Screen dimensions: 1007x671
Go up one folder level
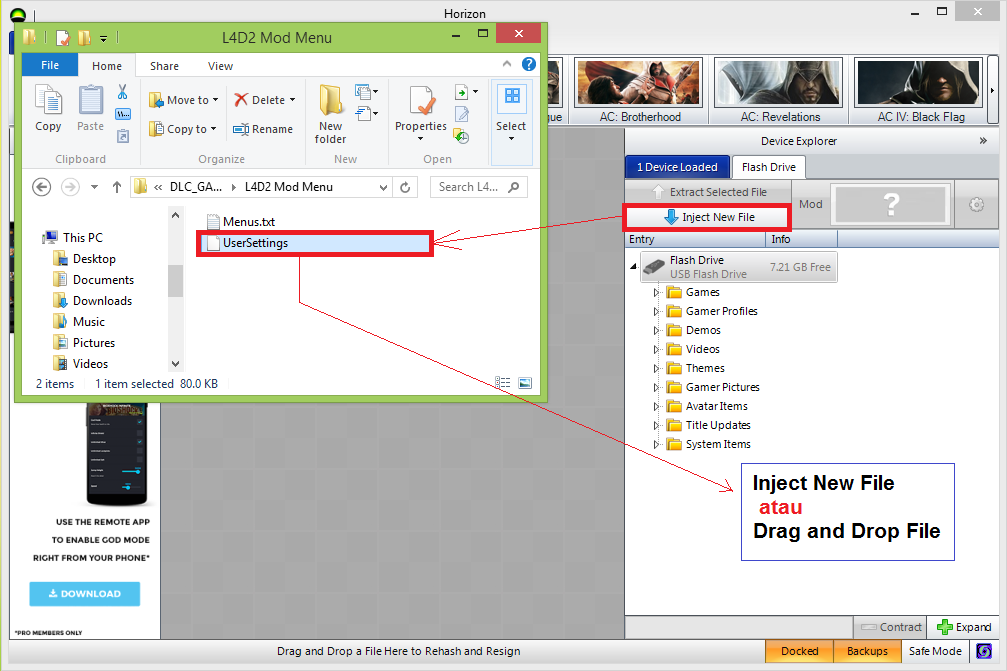click(x=116, y=187)
